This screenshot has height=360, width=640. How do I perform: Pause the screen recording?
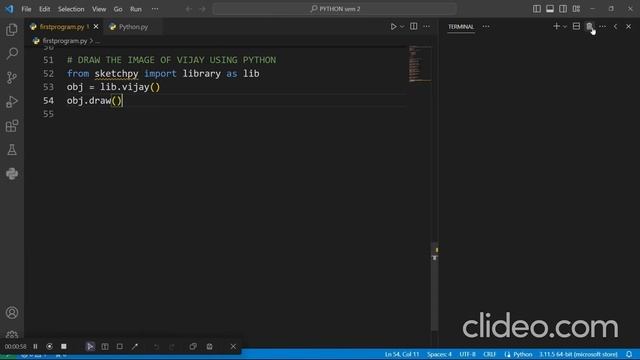tap(36, 347)
